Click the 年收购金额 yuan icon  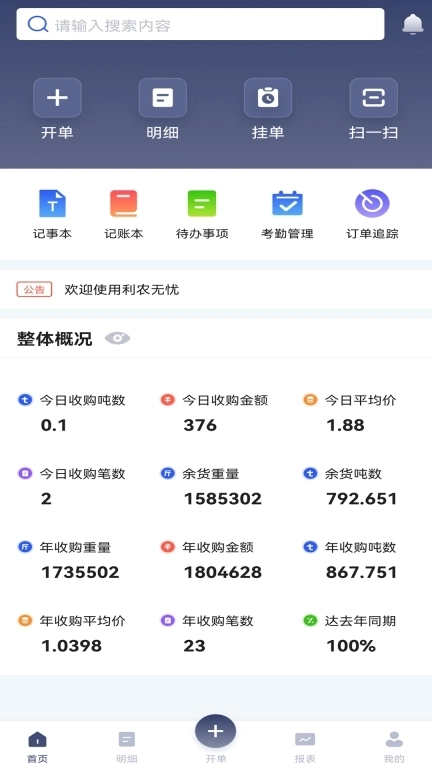point(168,547)
